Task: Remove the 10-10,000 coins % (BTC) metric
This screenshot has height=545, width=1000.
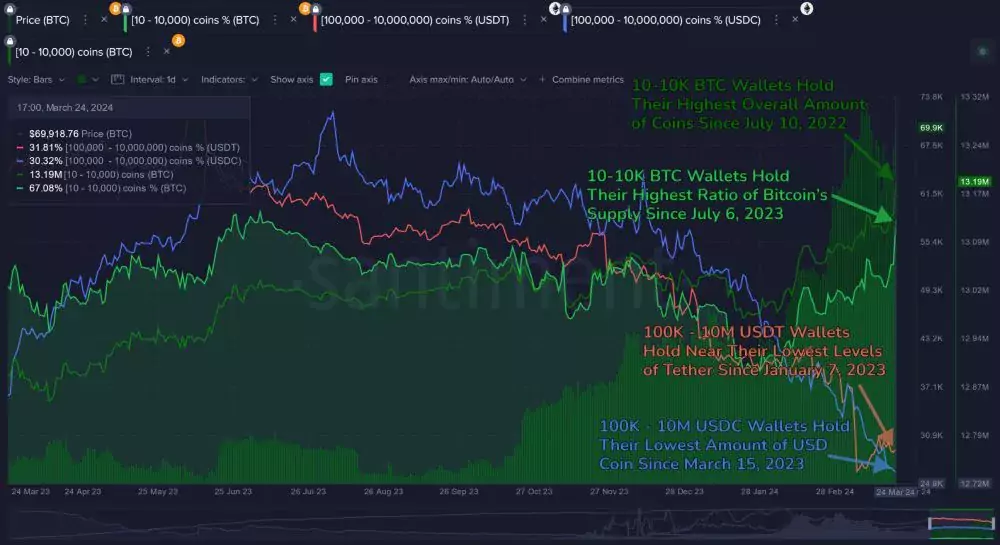Action: (293, 20)
